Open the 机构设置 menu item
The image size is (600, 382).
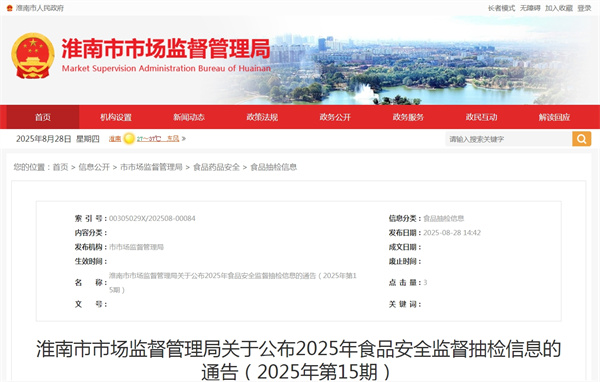(116, 117)
